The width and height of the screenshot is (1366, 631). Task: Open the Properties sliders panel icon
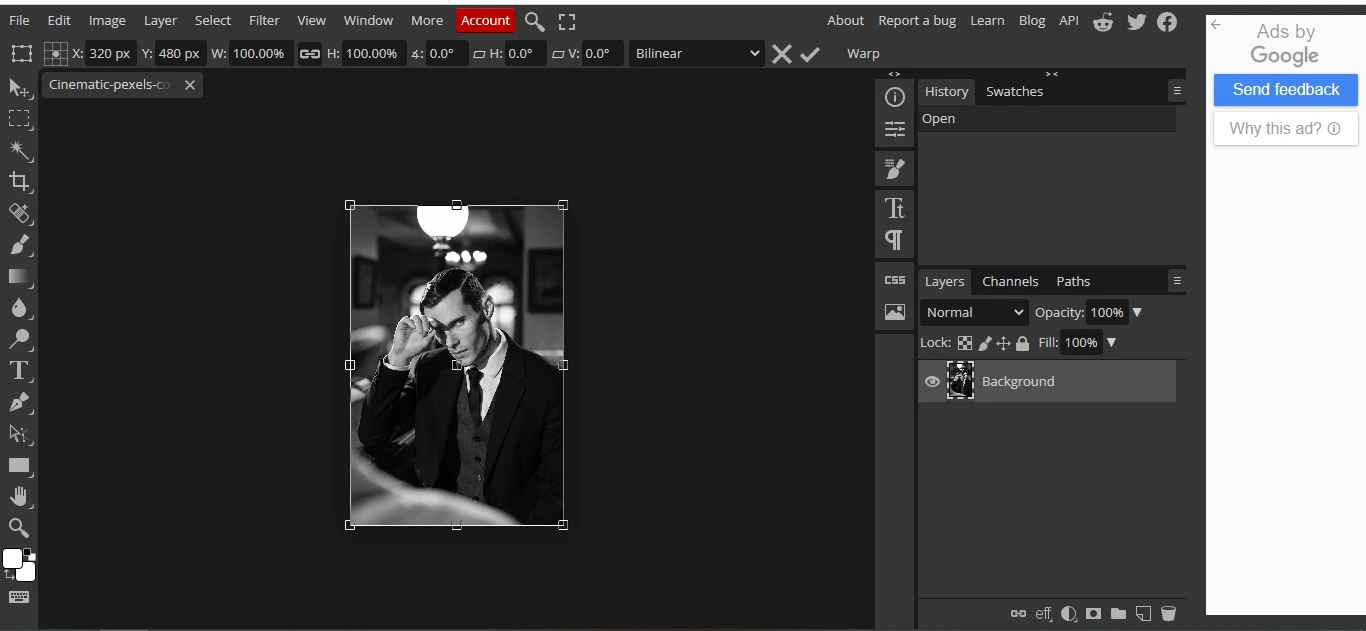click(x=895, y=128)
